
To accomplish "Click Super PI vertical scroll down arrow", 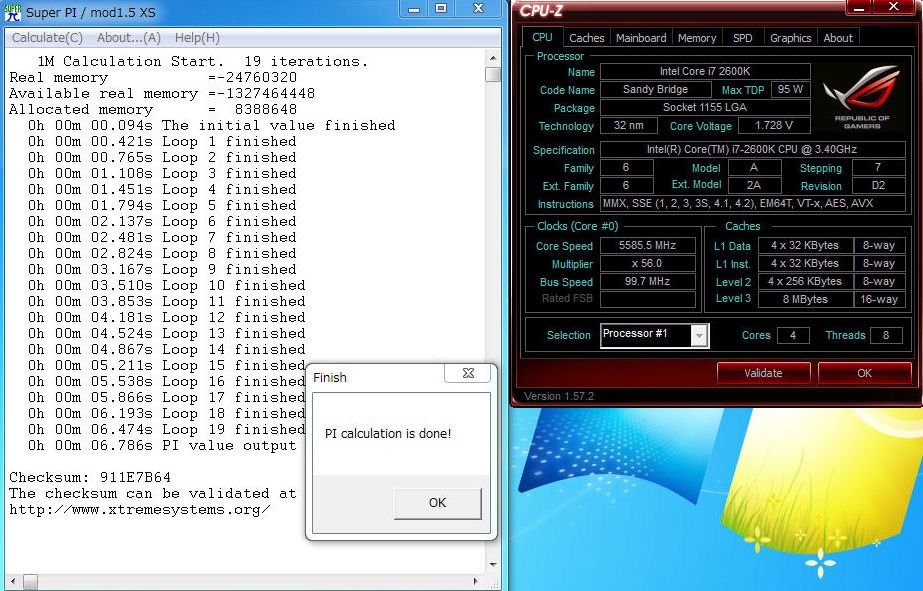I will [x=493, y=565].
